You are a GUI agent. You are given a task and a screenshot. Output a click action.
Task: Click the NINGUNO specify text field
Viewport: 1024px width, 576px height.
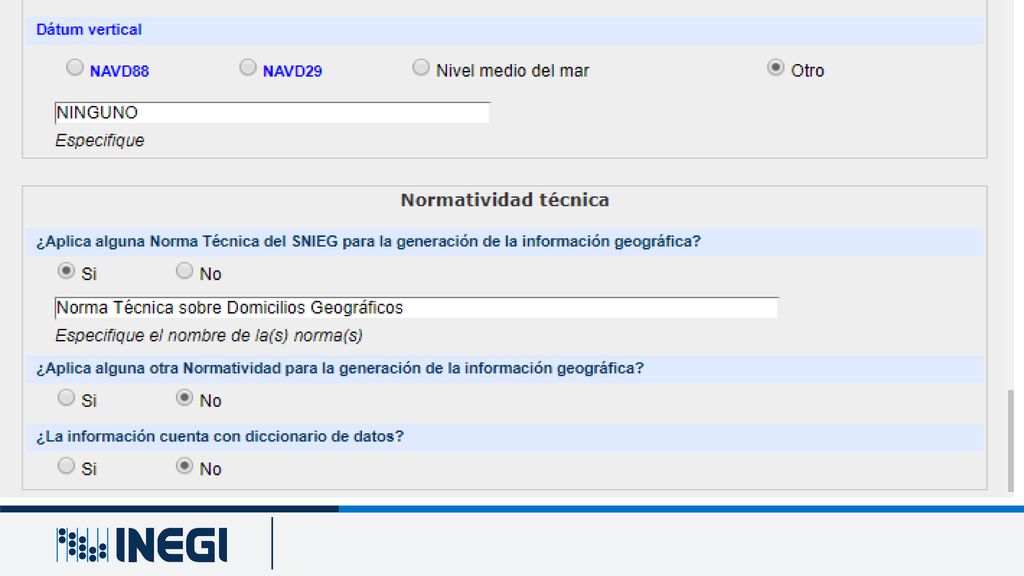pos(272,112)
